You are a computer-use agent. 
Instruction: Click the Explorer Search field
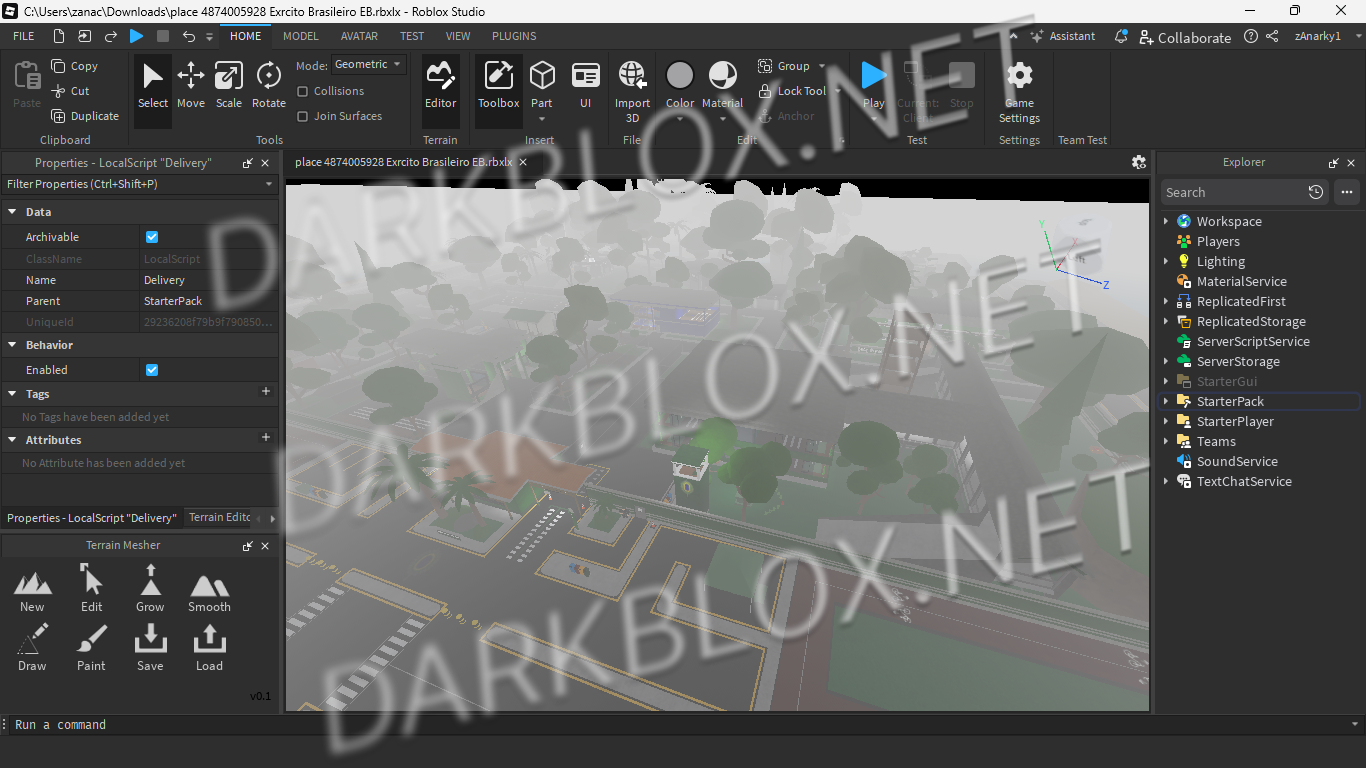point(1233,192)
